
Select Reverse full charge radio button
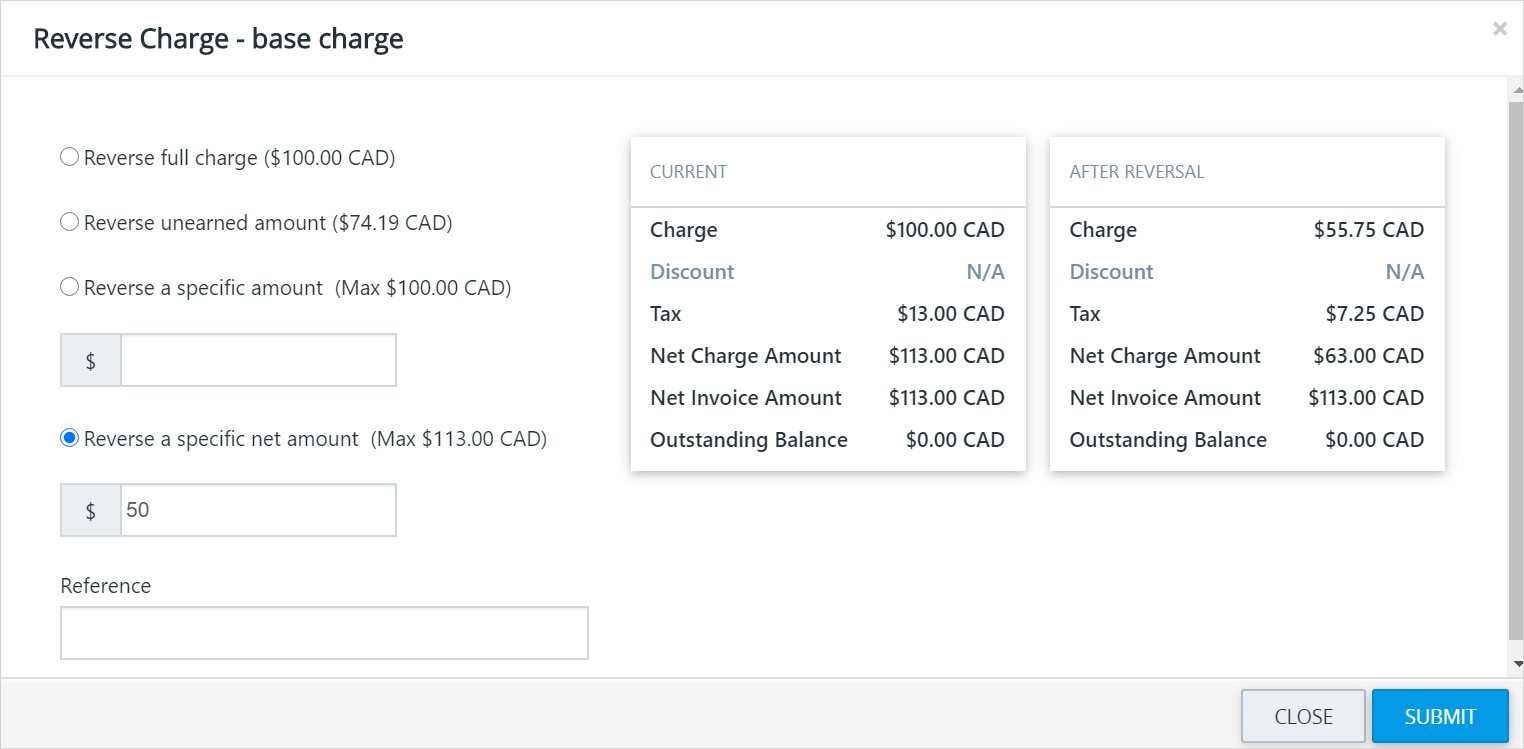coord(69,157)
